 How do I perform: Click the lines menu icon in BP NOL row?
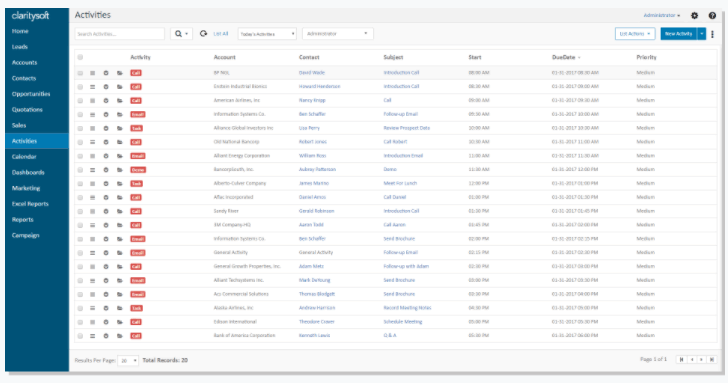click(92, 73)
